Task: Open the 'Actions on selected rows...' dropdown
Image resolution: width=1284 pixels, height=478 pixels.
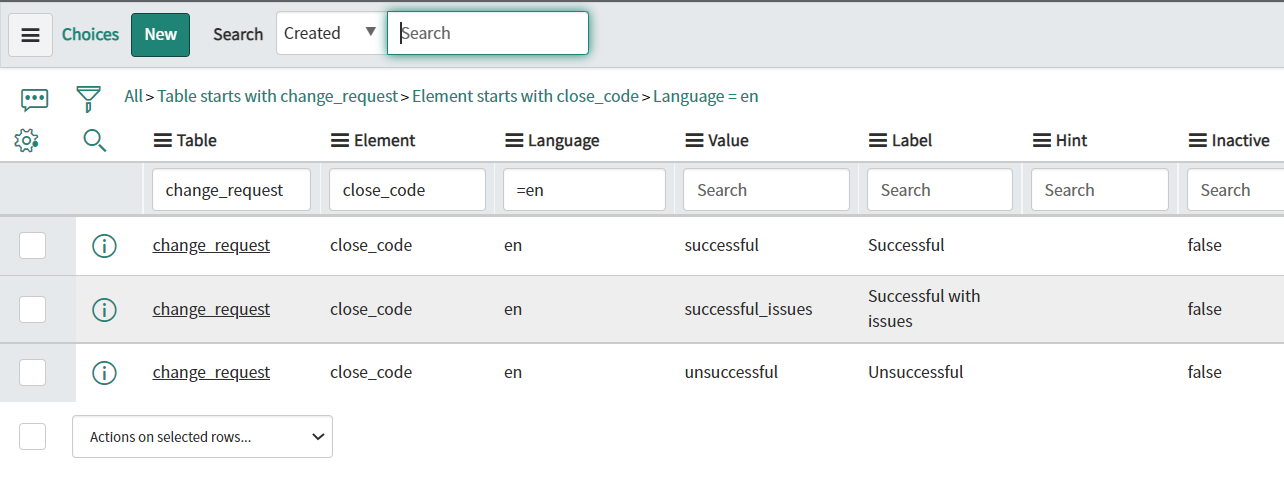Action: [202, 437]
